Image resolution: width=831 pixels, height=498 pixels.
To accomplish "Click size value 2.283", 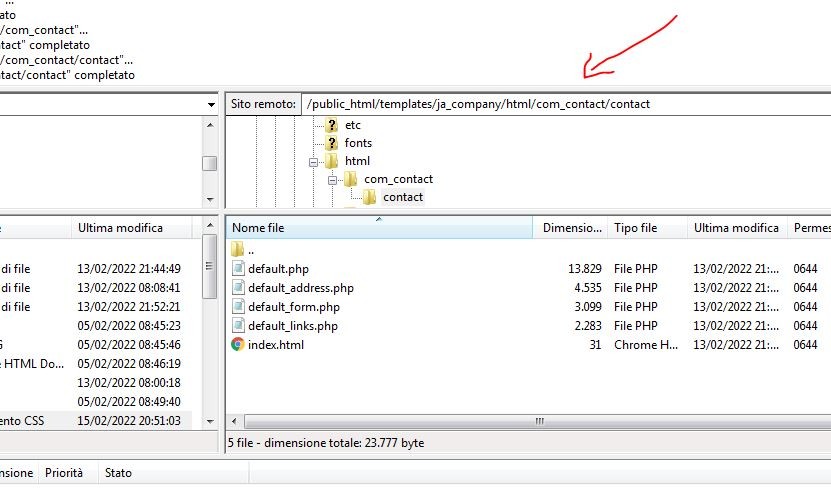I will (x=588, y=326).
